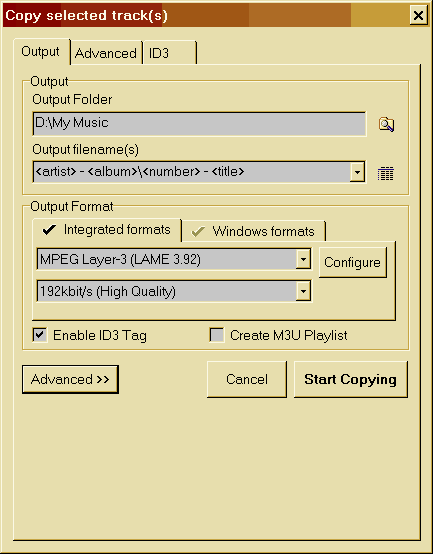Select the Output tab
Viewport: 433px width, 554px height.
coord(41,52)
